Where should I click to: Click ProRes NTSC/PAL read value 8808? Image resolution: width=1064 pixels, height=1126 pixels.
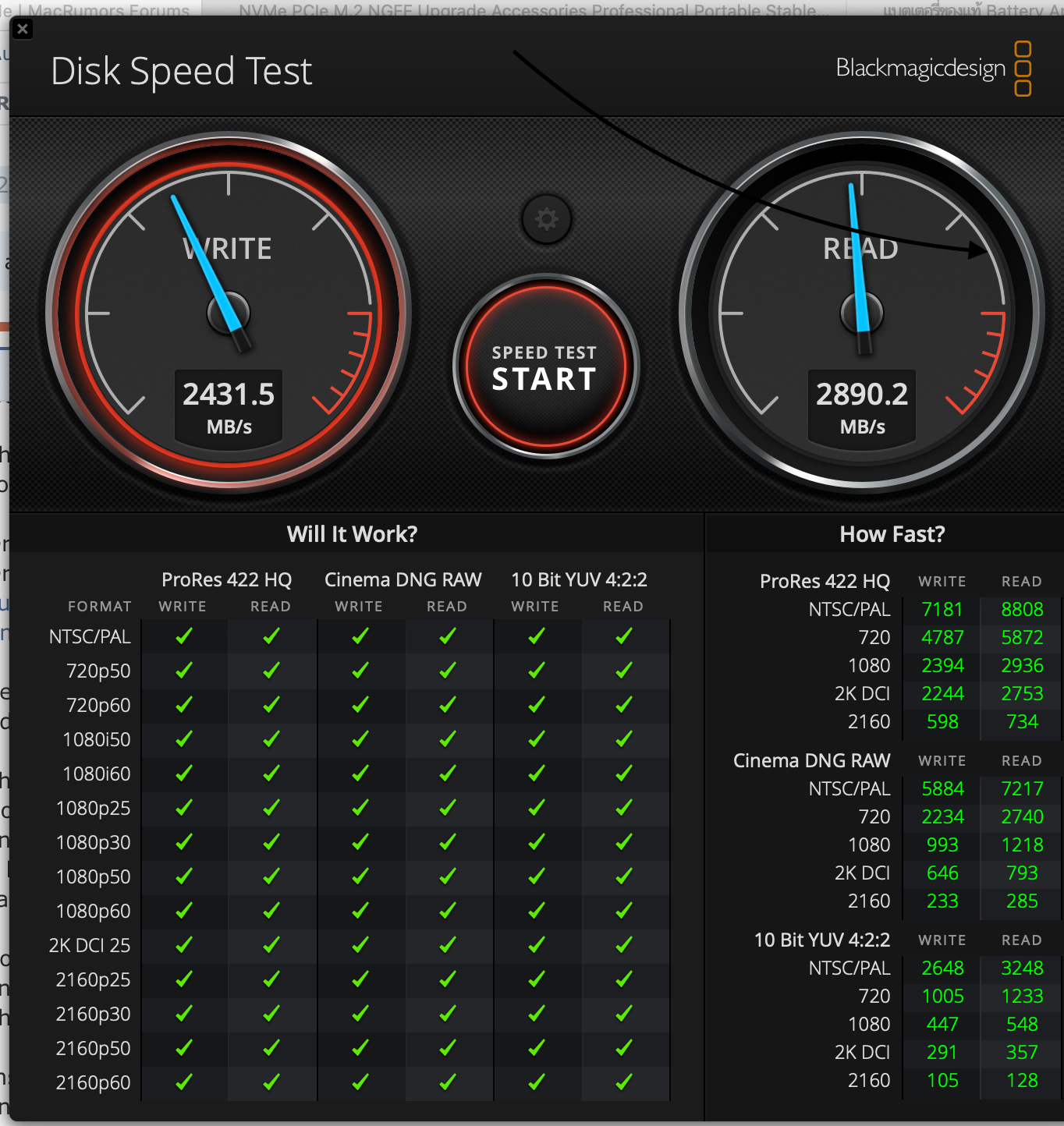[x=1022, y=610]
